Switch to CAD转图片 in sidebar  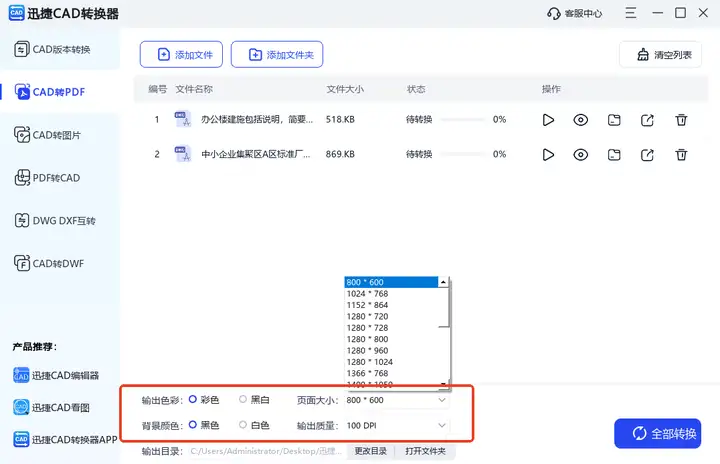point(60,135)
